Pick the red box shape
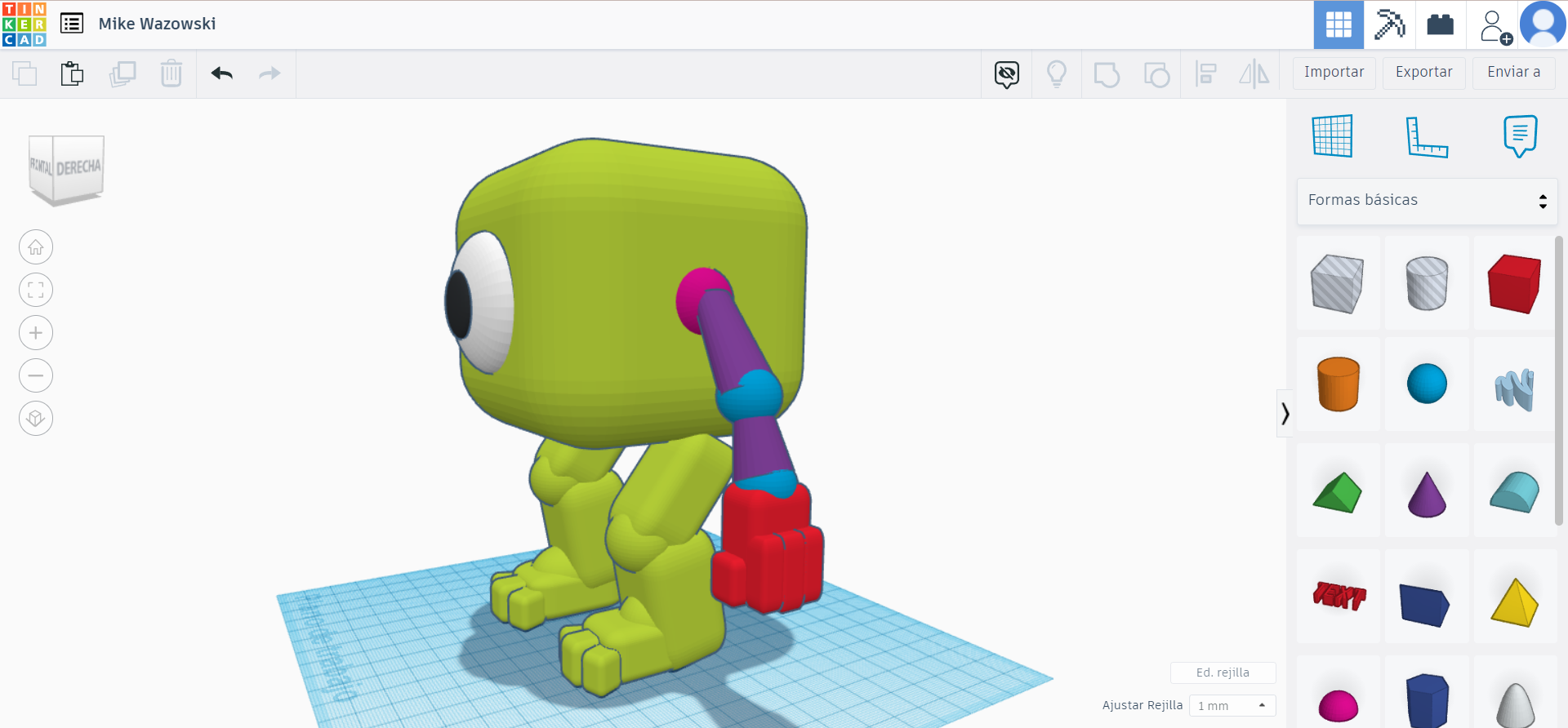 [x=1515, y=283]
